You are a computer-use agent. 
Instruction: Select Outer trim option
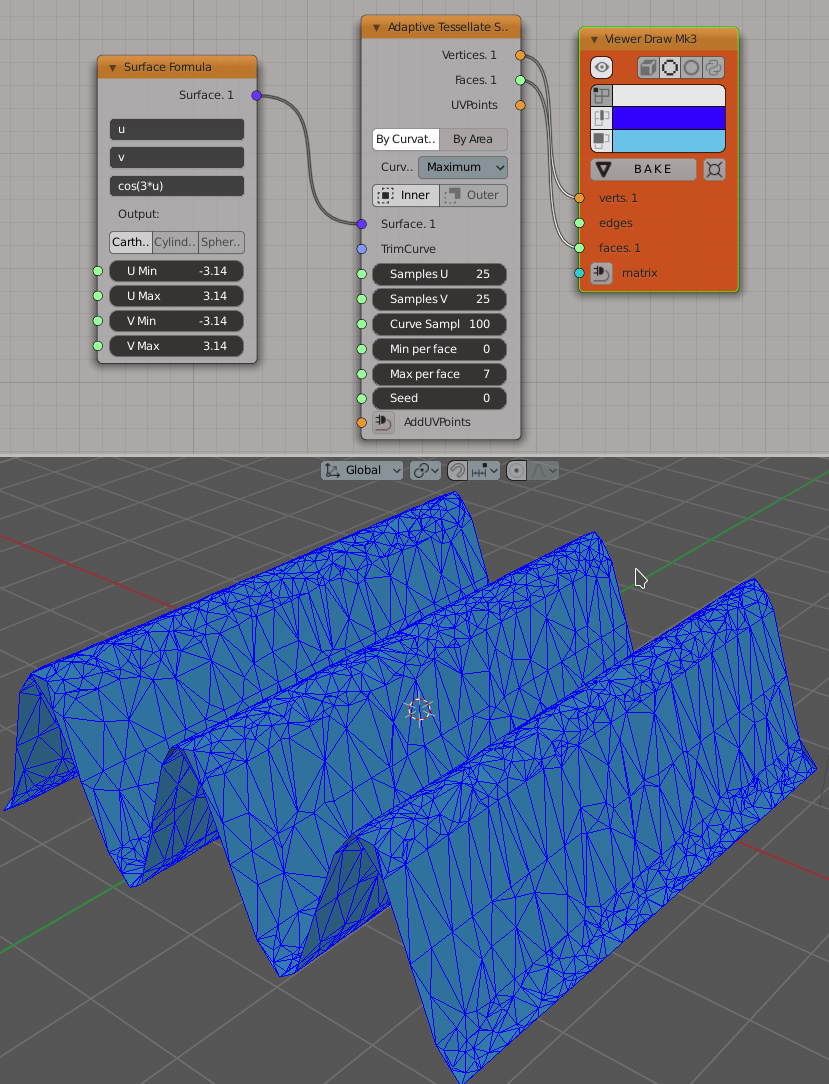(473, 196)
